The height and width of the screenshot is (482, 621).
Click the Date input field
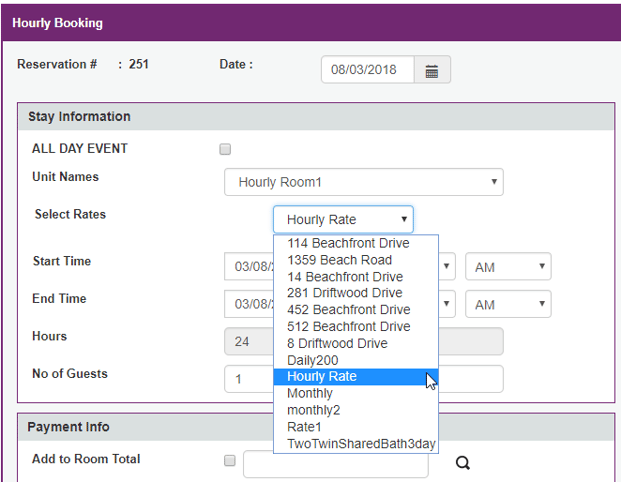pos(367,71)
